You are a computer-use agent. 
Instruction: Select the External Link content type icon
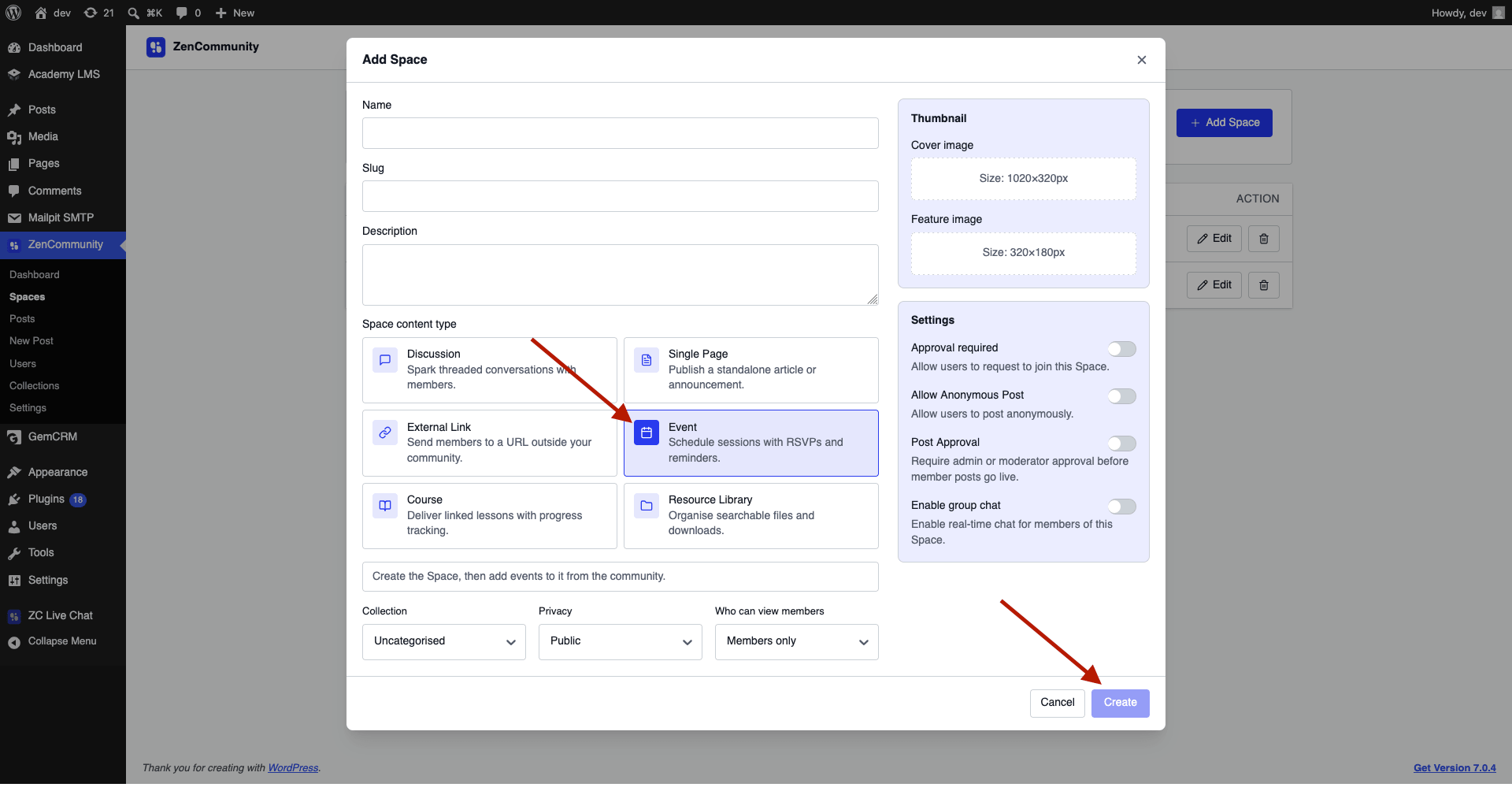point(385,433)
